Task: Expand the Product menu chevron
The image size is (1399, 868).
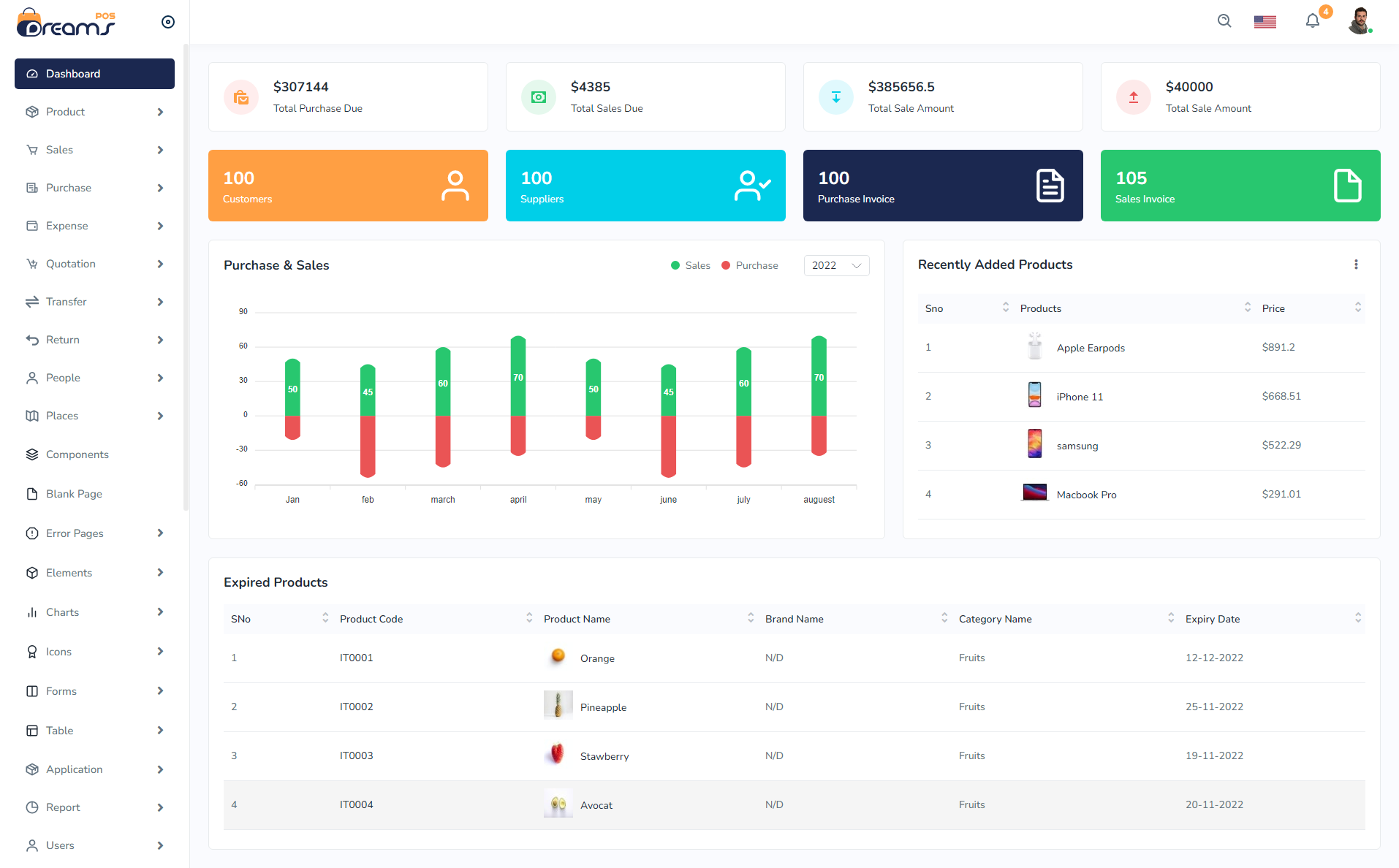Action: [160, 112]
